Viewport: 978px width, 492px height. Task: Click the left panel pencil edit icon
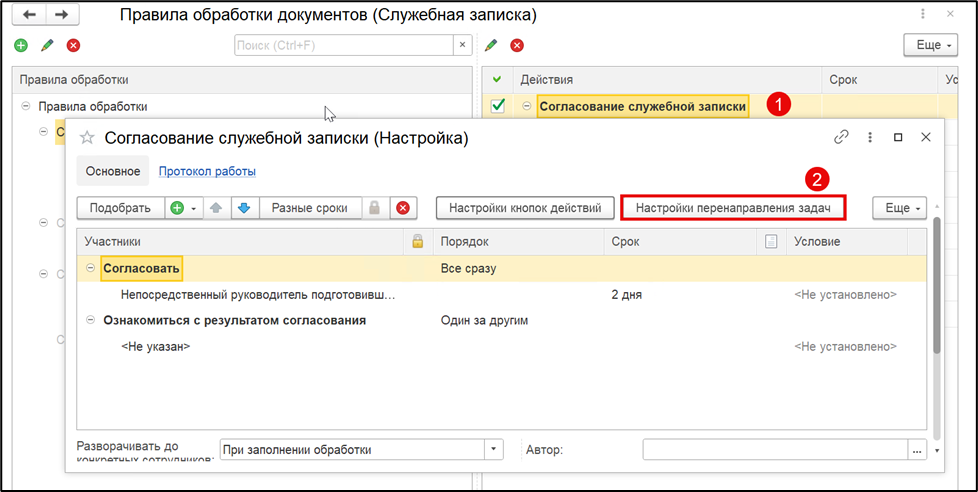point(47,46)
